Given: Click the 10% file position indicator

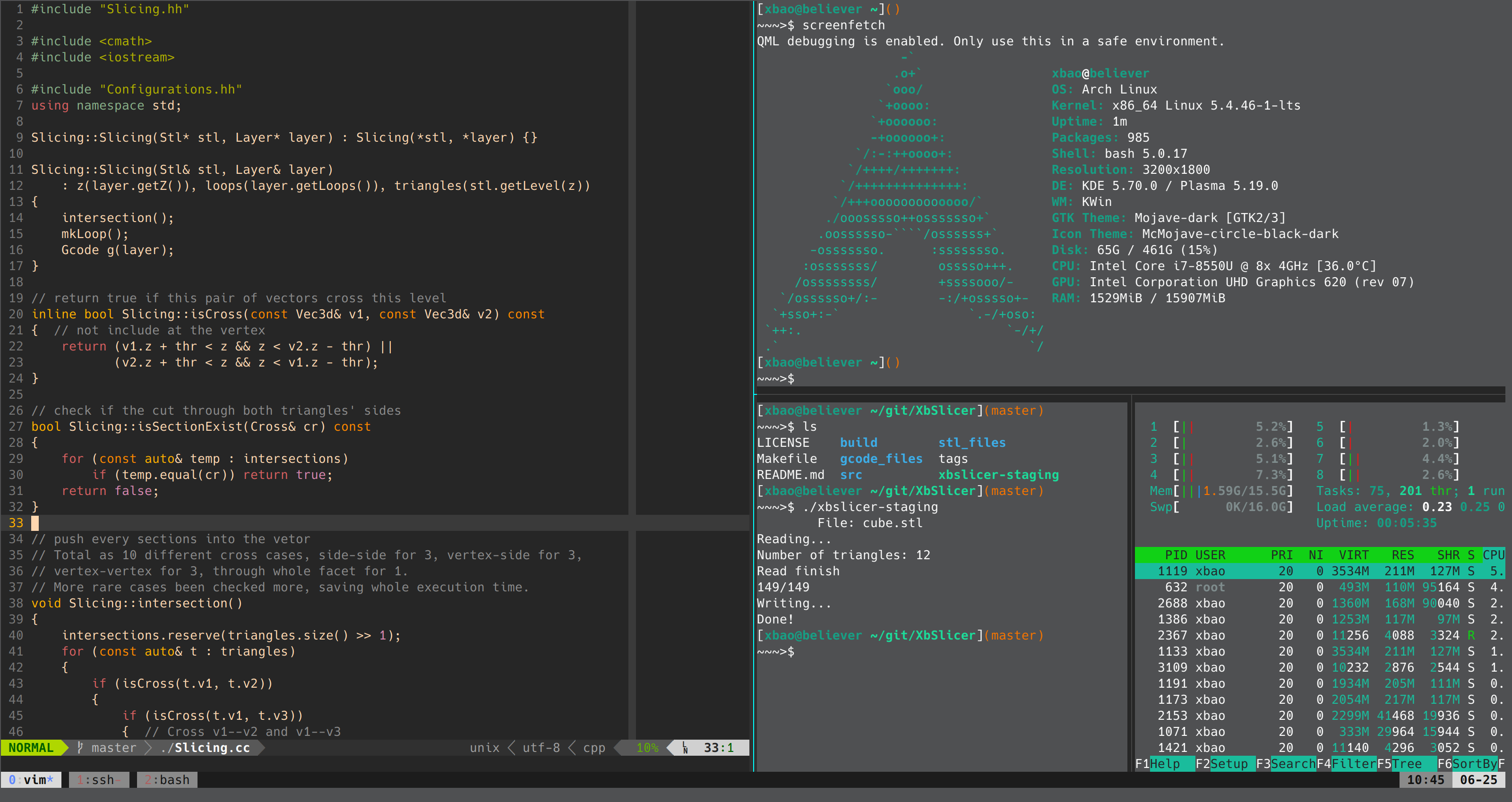Looking at the screenshot, I should tap(647, 747).
